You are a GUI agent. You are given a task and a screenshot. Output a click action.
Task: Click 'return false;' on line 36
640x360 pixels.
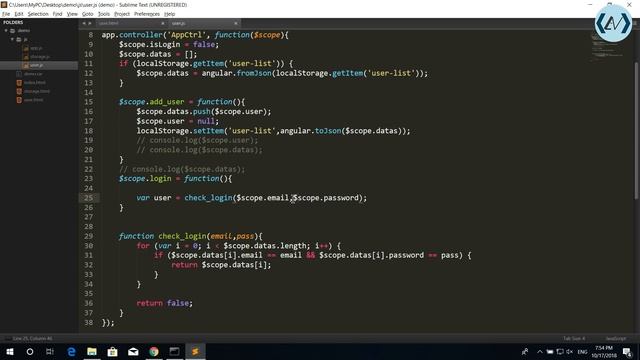(164, 303)
